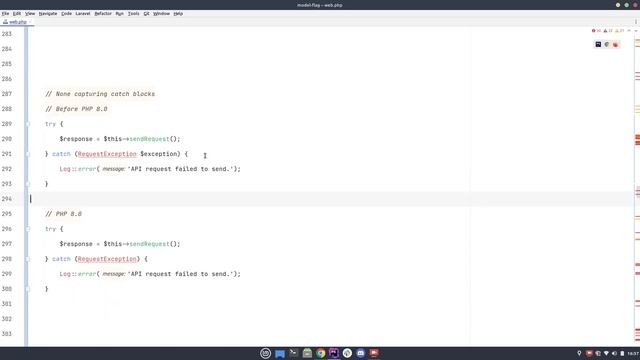
Task: Click sendRequest call on line 290
Action: click(x=149, y=139)
